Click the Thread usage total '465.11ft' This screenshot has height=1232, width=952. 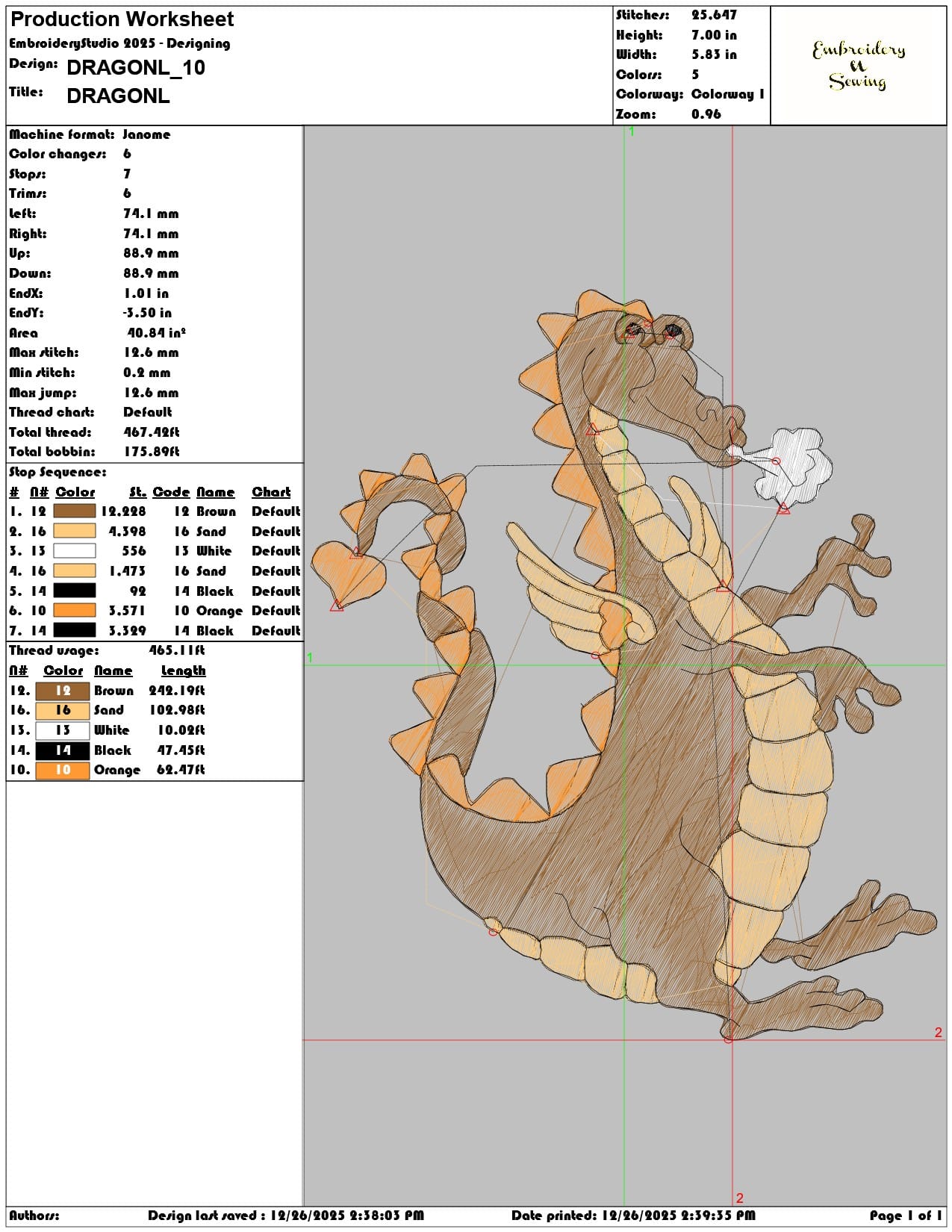click(177, 650)
